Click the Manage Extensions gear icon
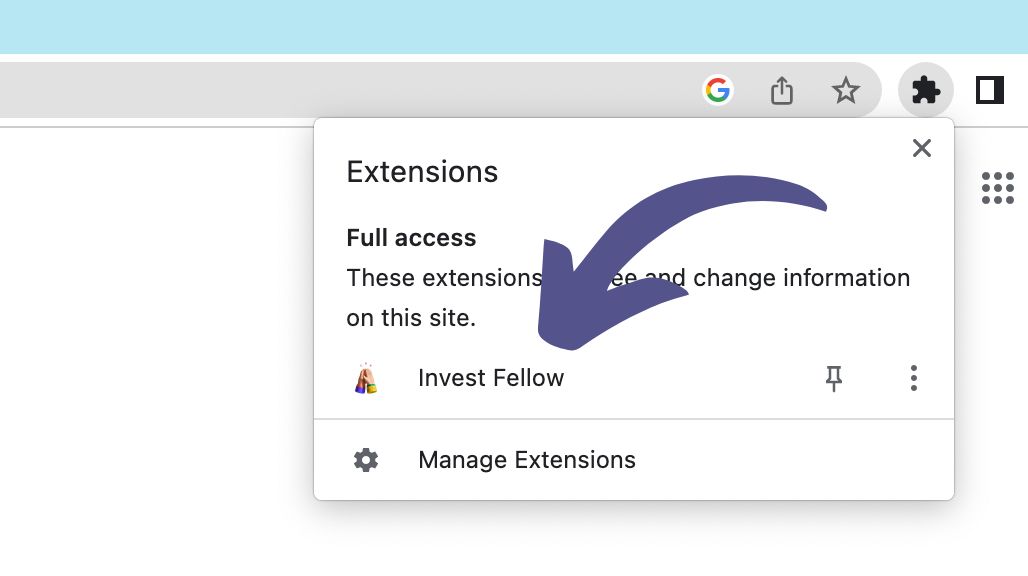 pyautogui.click(x=366, y=460)
